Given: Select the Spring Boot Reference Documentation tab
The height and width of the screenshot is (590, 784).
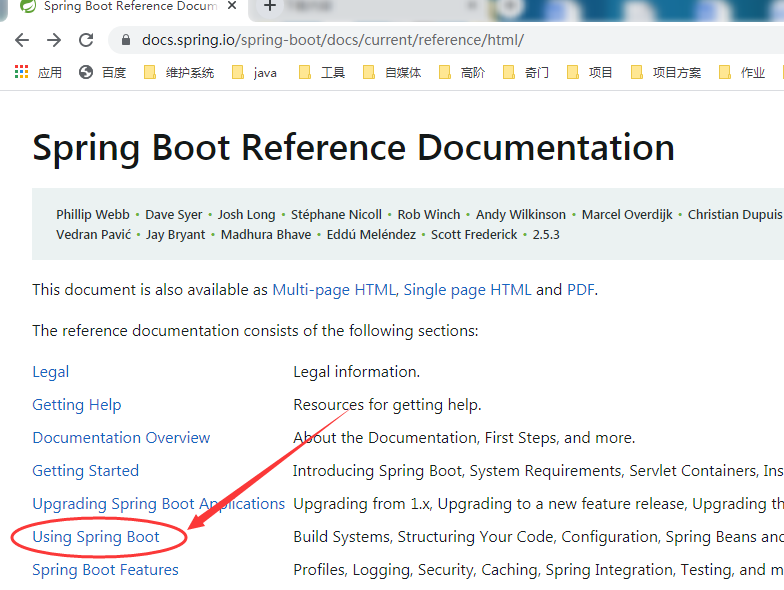Looking at the screenshot, I should pos(124,7).
